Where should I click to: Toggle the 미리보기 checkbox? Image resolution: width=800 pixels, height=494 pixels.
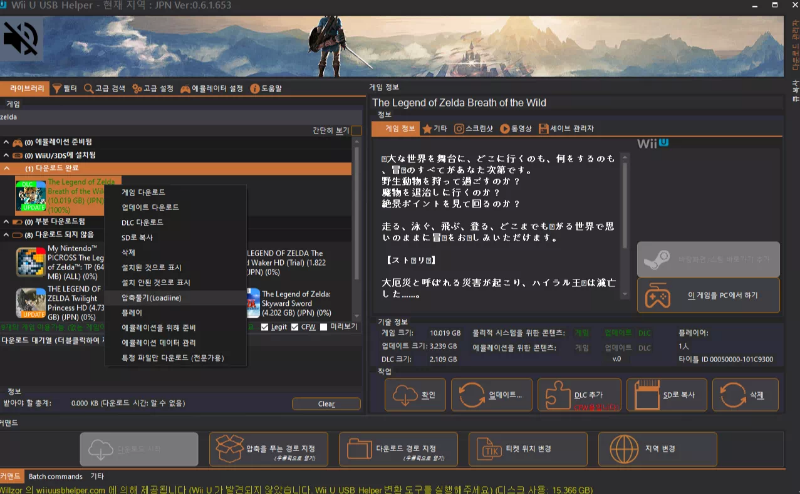pyautogui.click(x=323, y=327)
